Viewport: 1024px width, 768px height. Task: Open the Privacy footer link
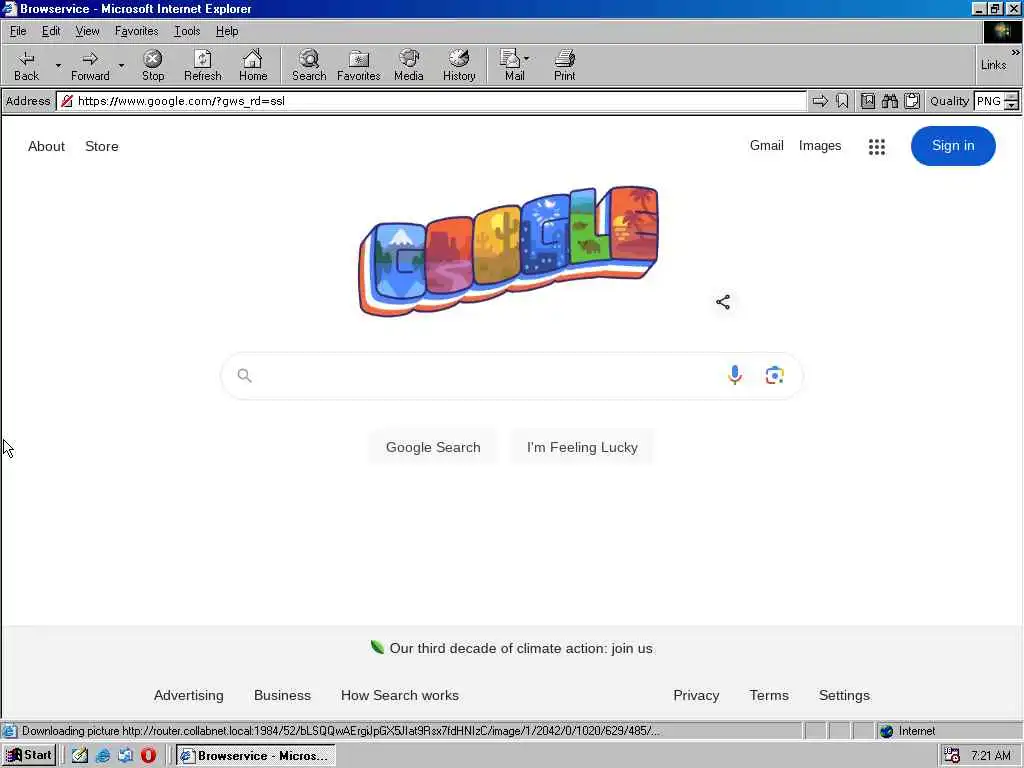click(696, 696)
